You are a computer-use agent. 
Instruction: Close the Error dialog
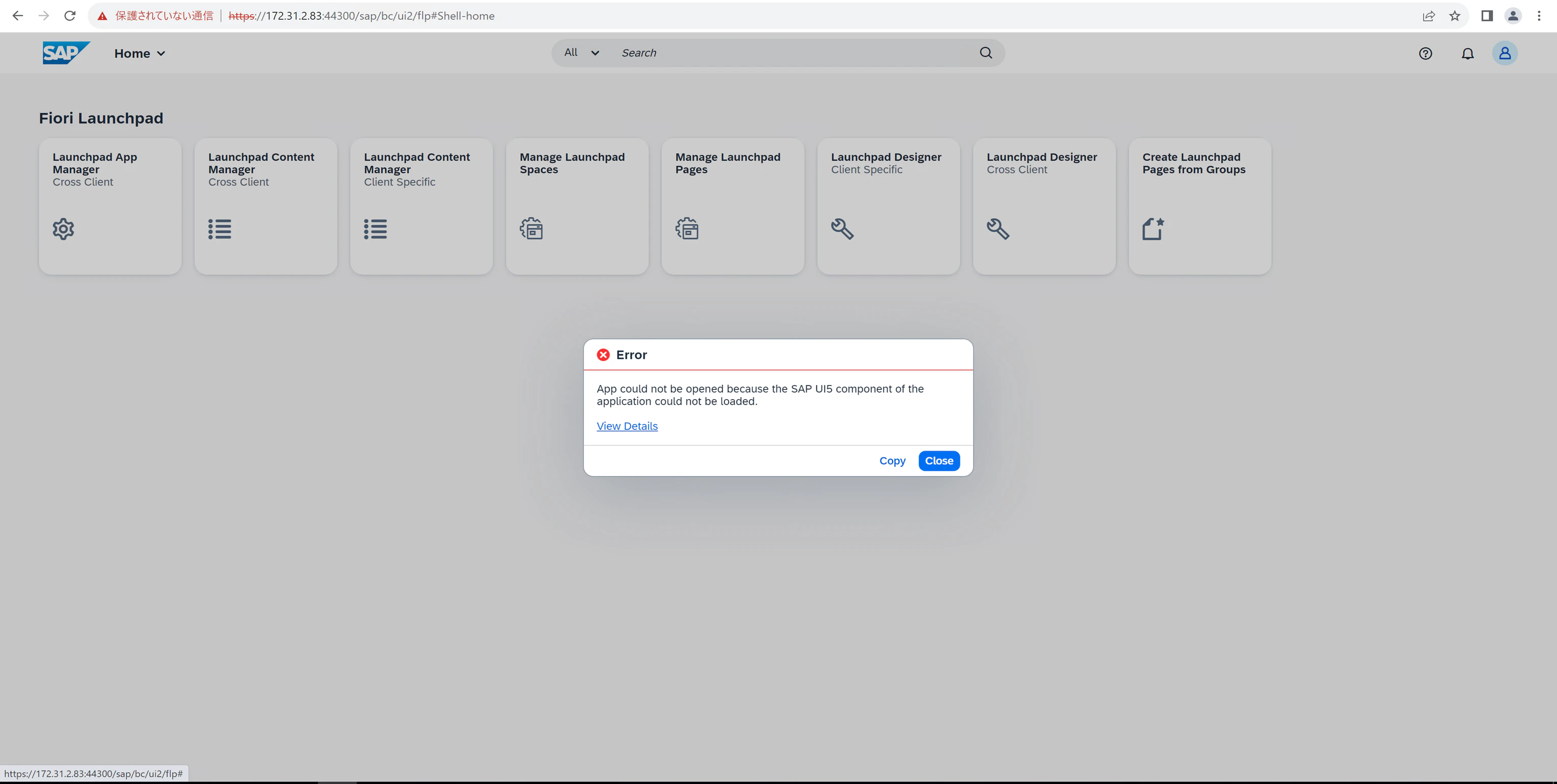point(938,461)
